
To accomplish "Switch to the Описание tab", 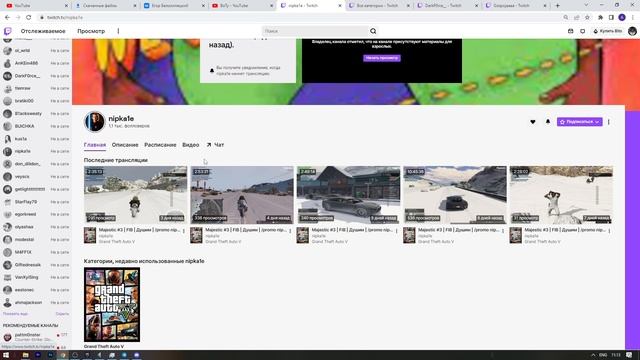I will pyautogui.click(x=125, y=145).
